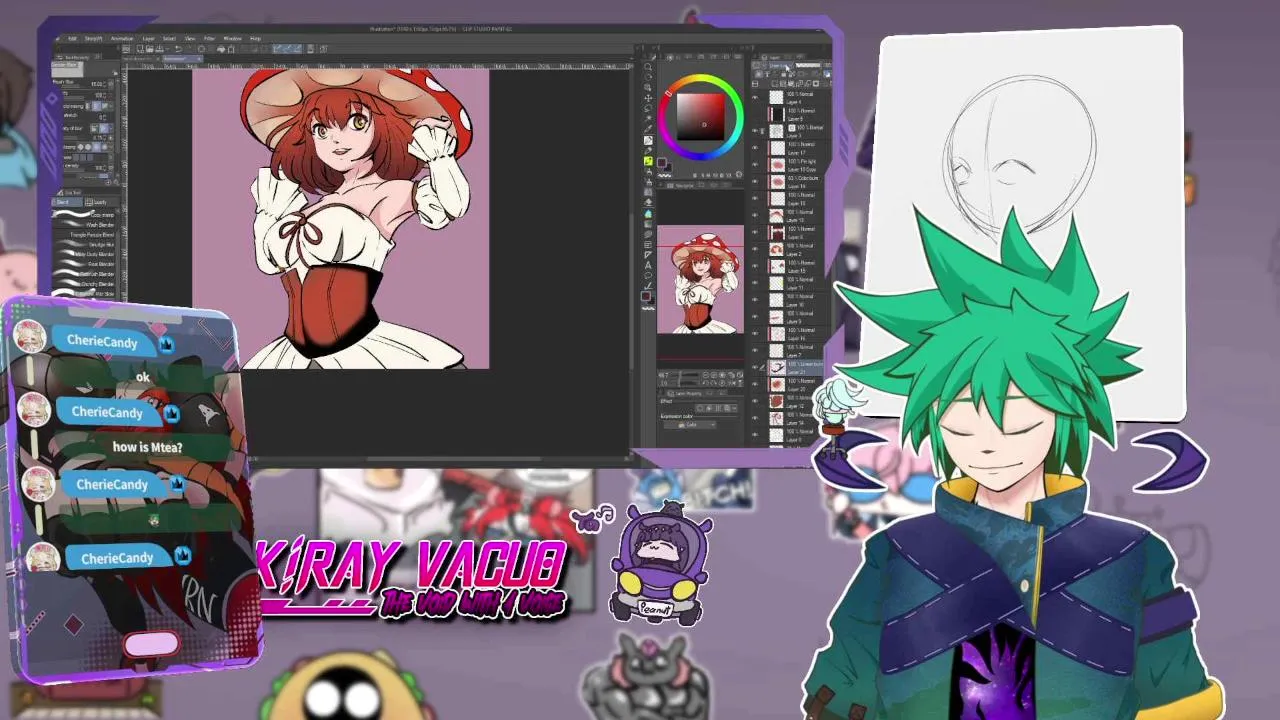Open the Expression color dropdown

[x=690, y=425]
